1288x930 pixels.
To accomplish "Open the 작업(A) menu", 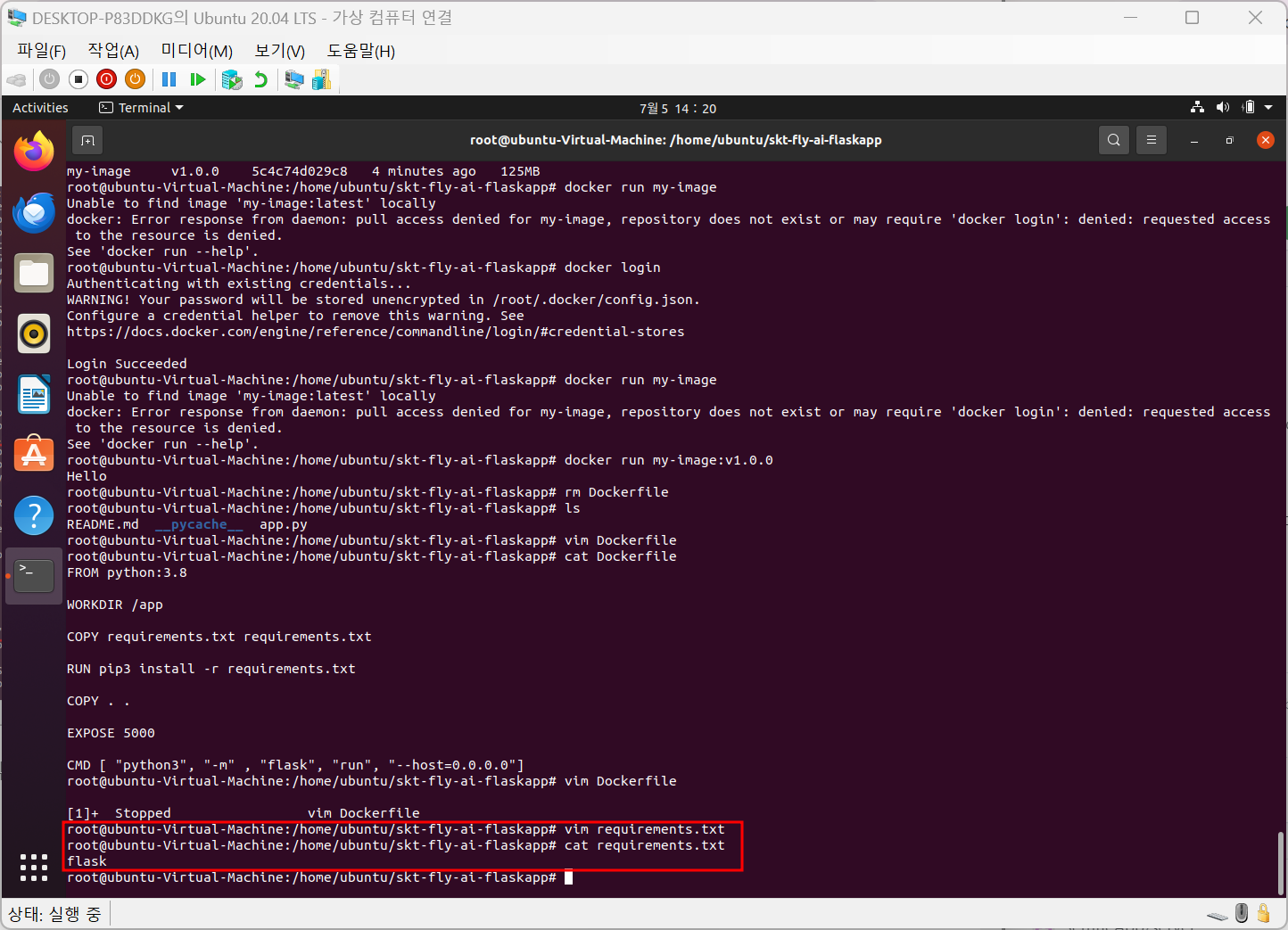I will pos(113,51).
